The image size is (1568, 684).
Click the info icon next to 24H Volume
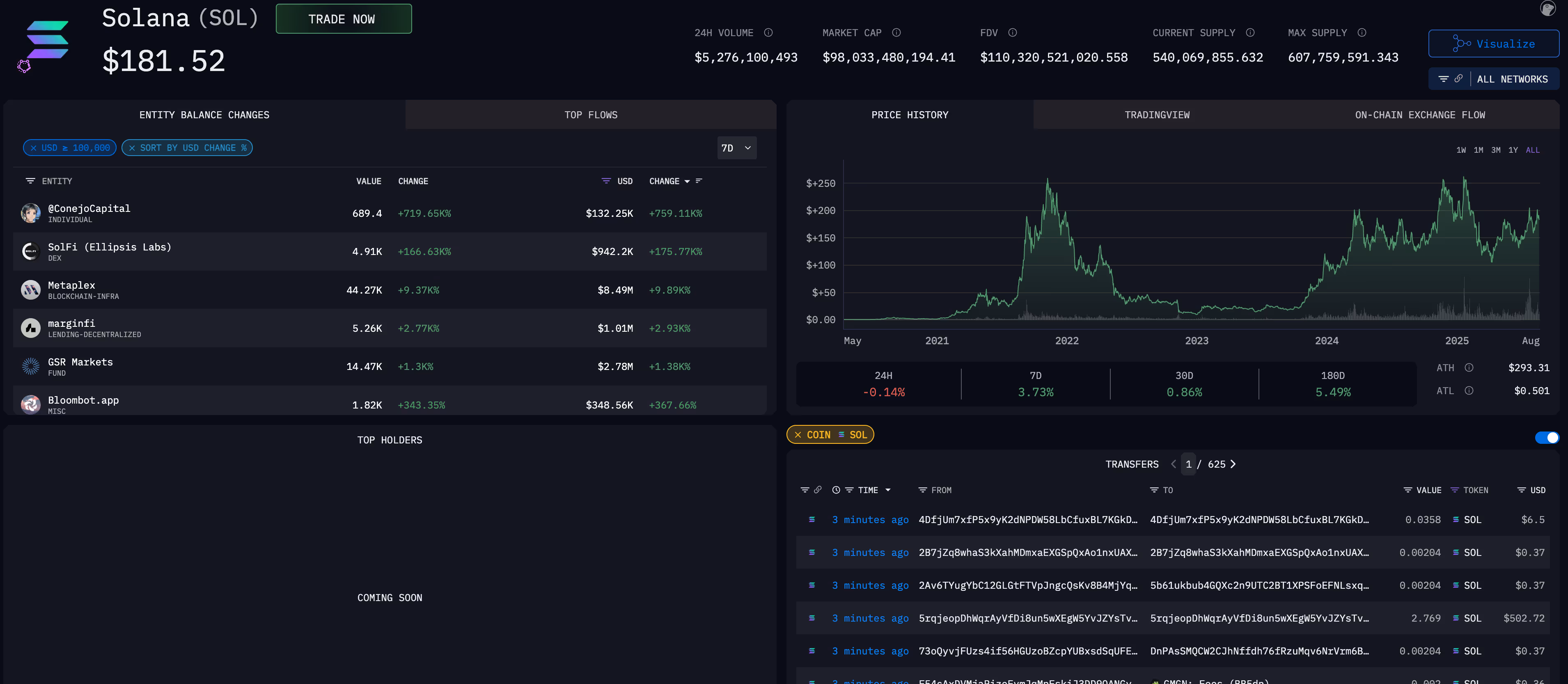[768, 32]
